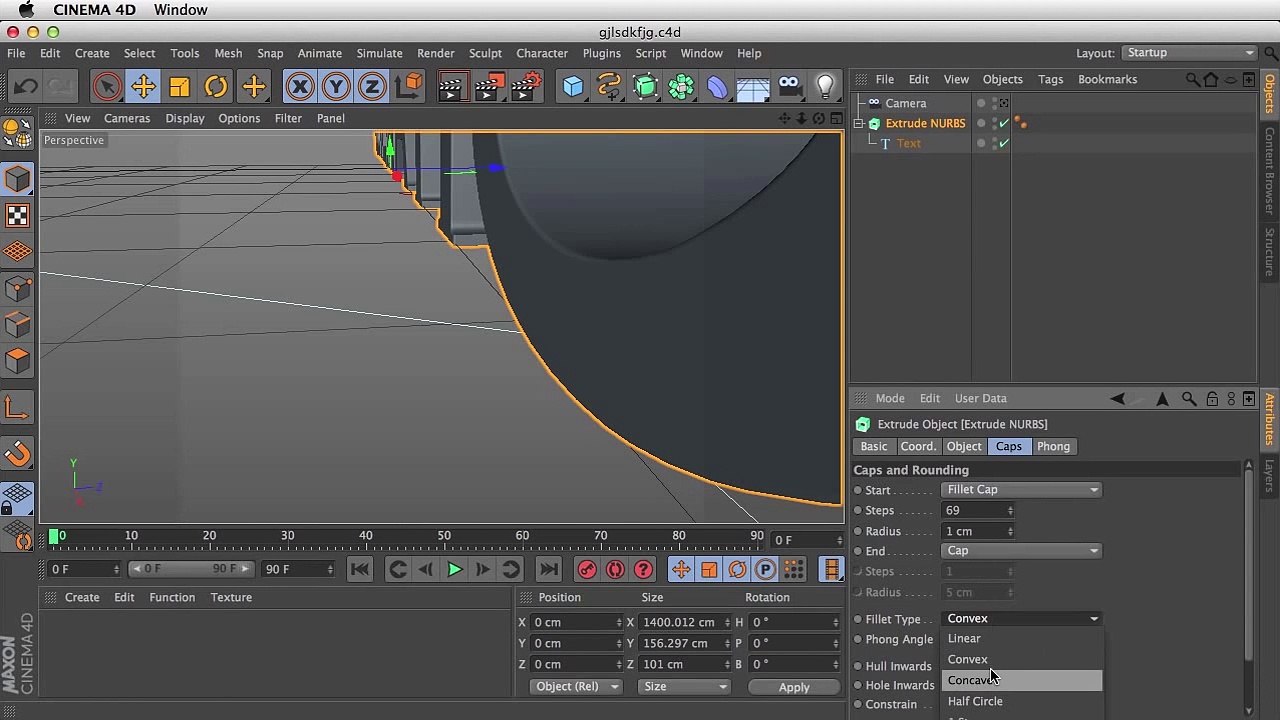Toggle the Z axis lock
Viewport: 1280px width, 720px height.
coord(372,87)
